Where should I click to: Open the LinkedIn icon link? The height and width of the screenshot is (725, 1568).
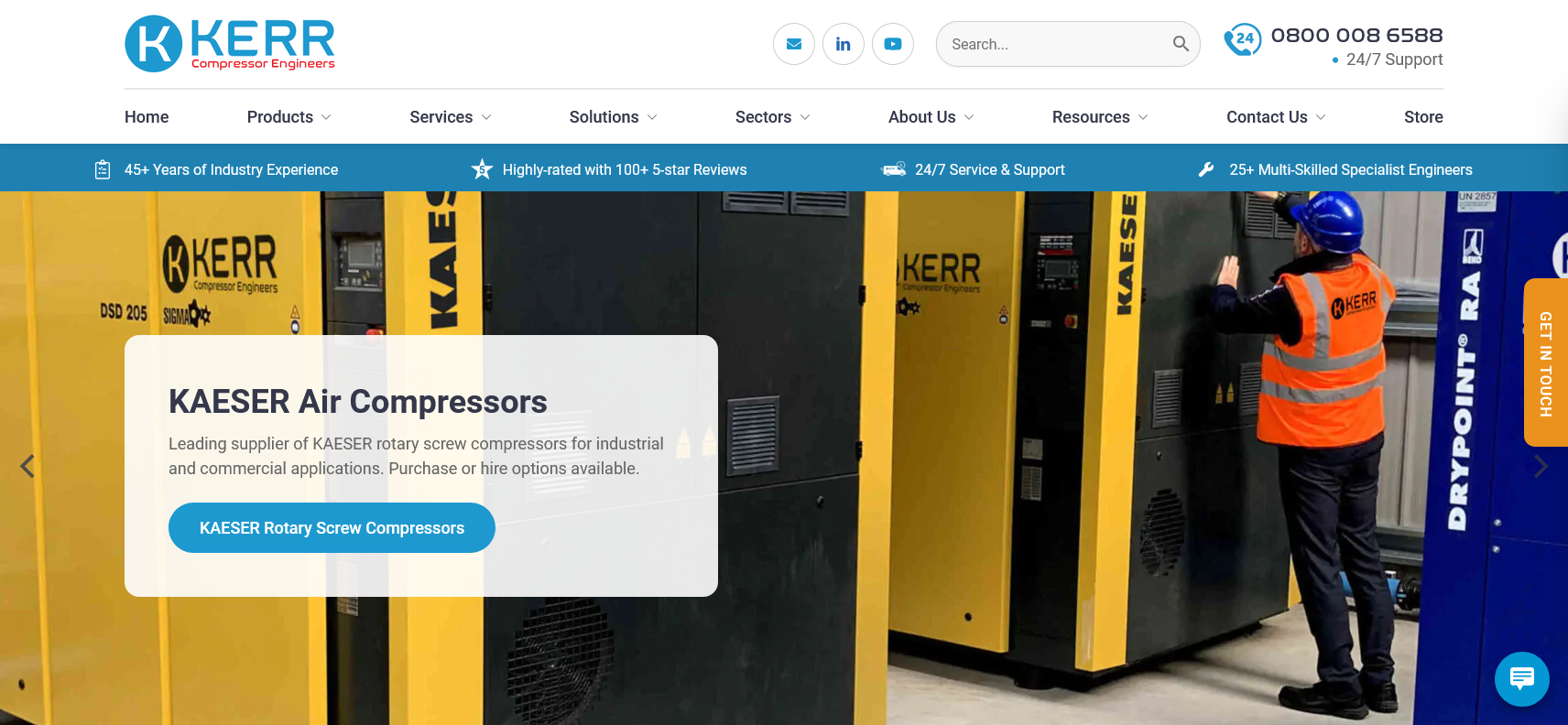pos(844,44)
